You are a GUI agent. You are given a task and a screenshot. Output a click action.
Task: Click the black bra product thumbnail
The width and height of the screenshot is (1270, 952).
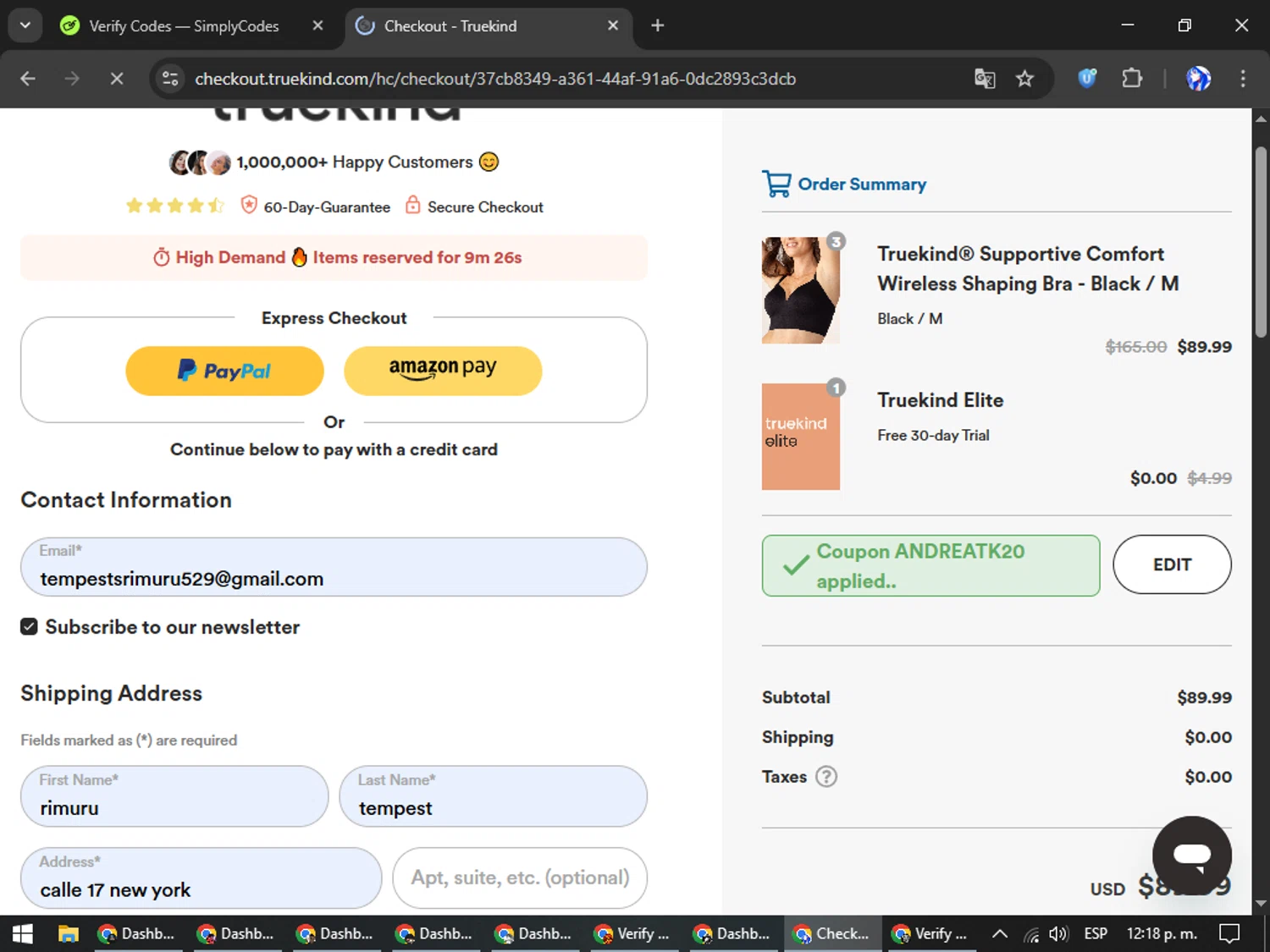801,290
